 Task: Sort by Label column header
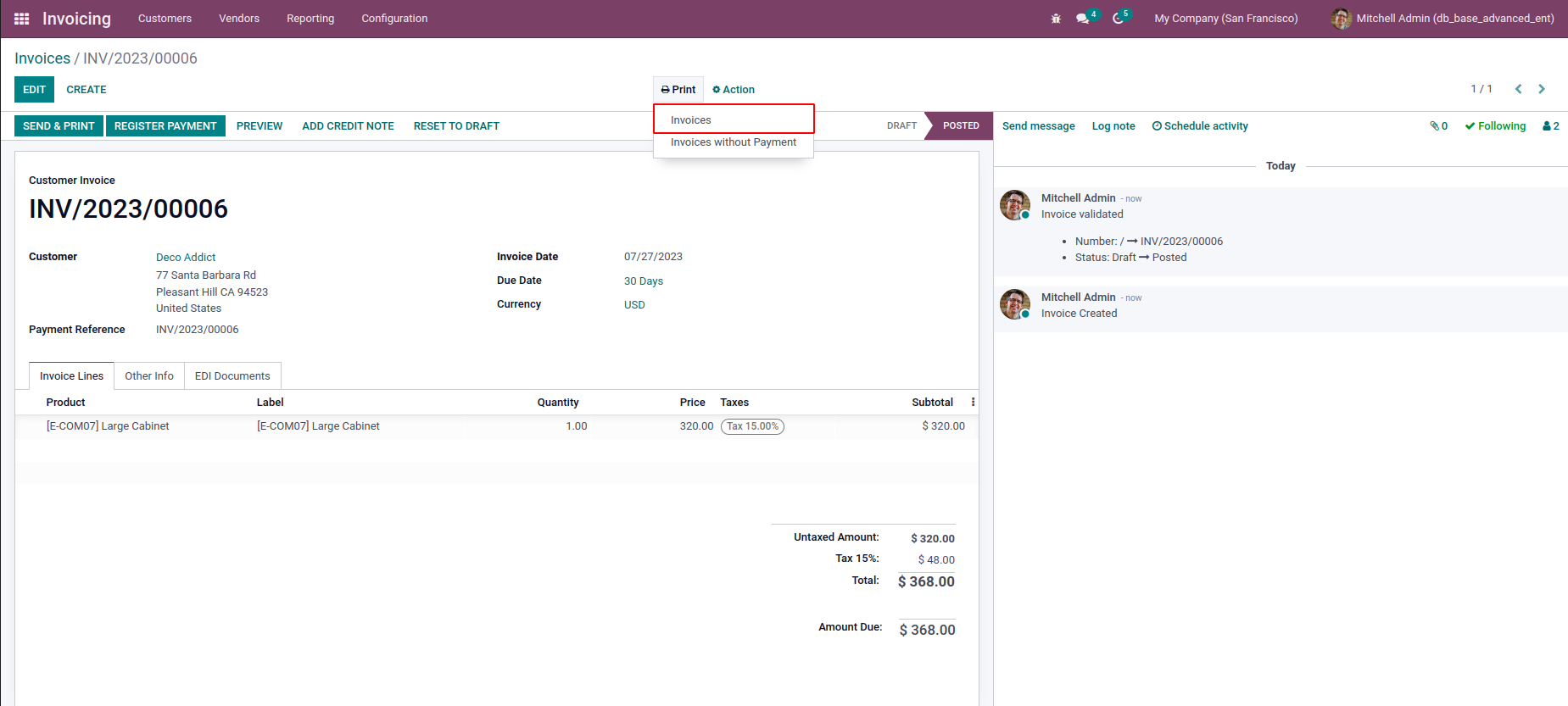pyautogui.click(x=270, y=403)
